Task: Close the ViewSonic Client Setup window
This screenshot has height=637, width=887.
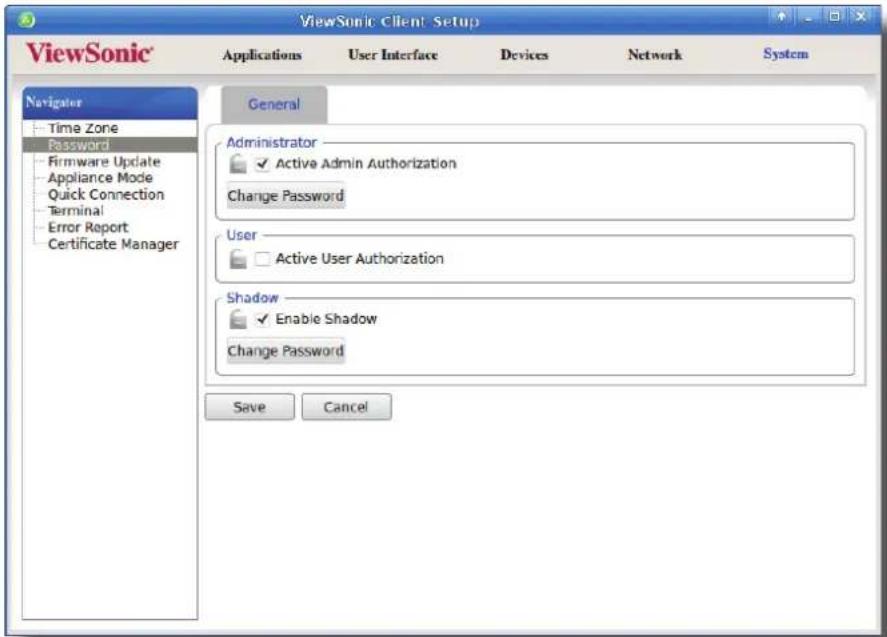Action: pos(860,16)
